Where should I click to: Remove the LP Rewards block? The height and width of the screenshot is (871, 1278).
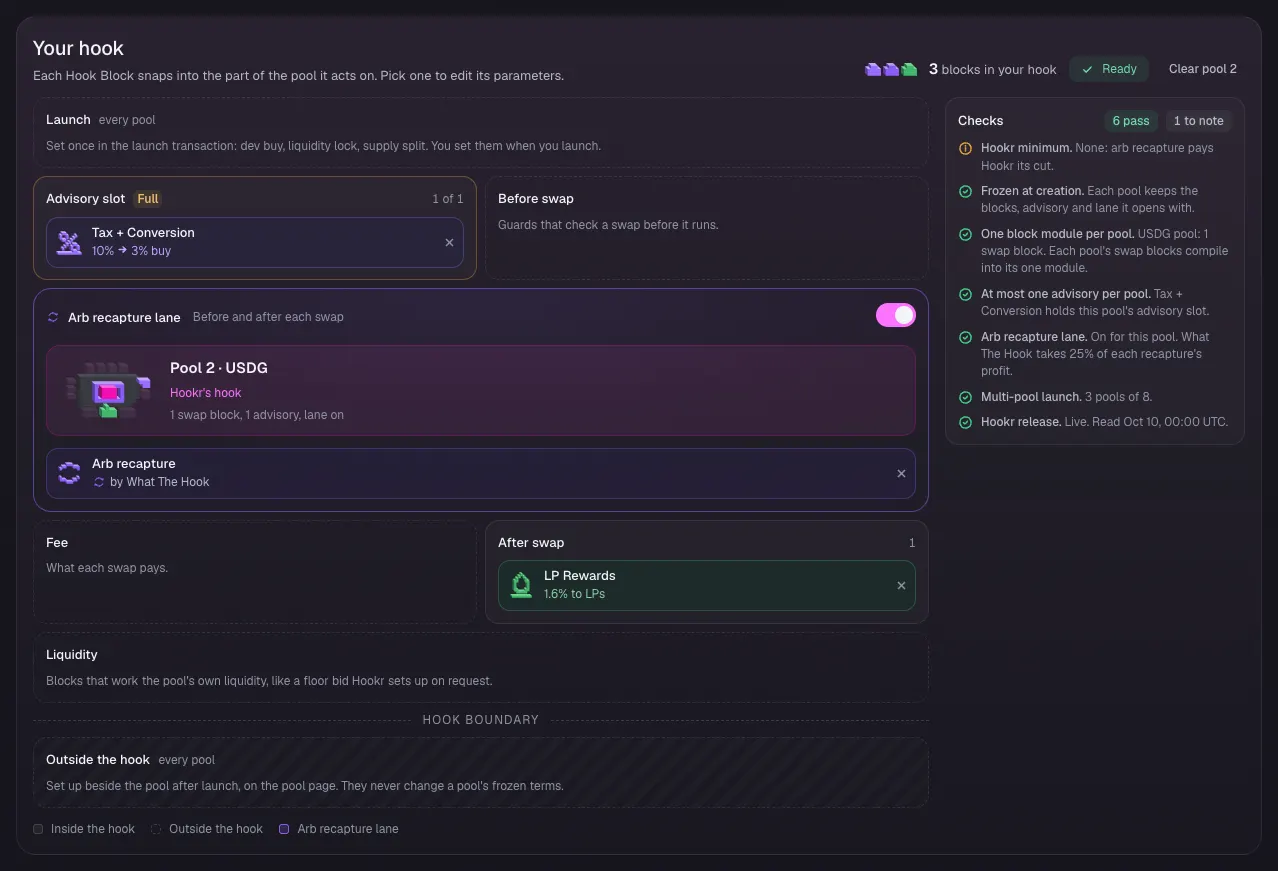pyautogui.click(x=901, y=585)
